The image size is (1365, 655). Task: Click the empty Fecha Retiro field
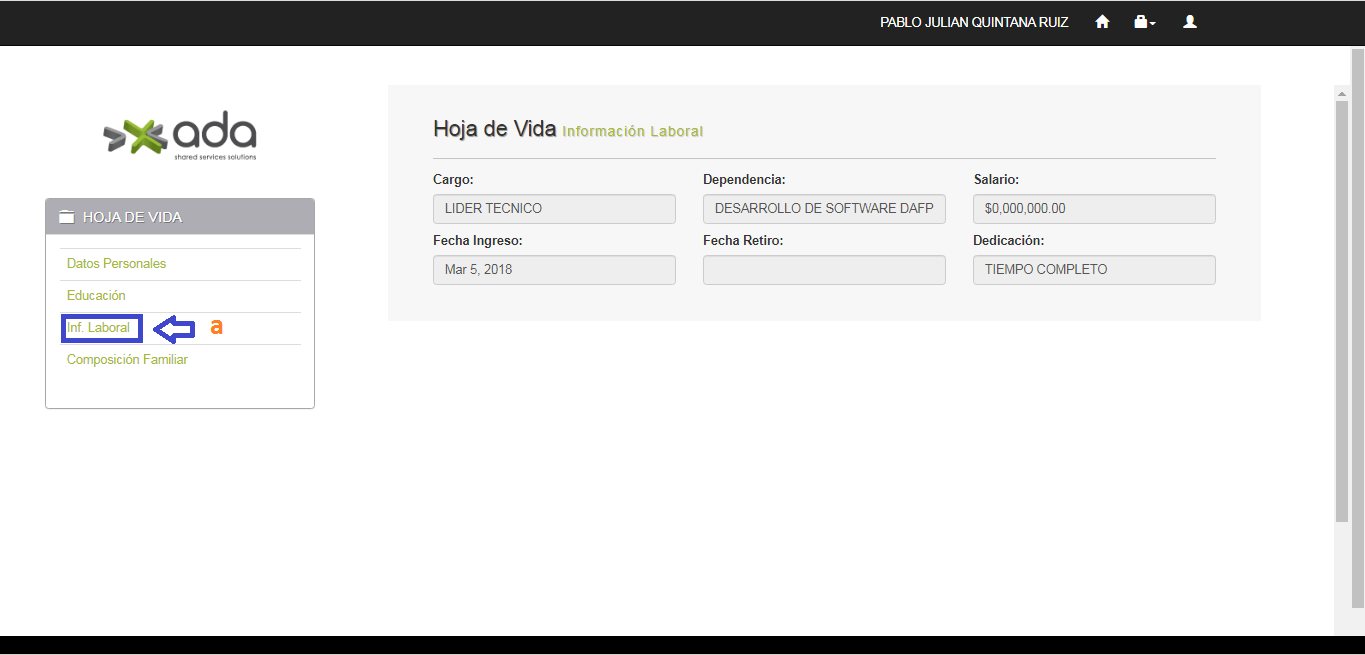824,270
